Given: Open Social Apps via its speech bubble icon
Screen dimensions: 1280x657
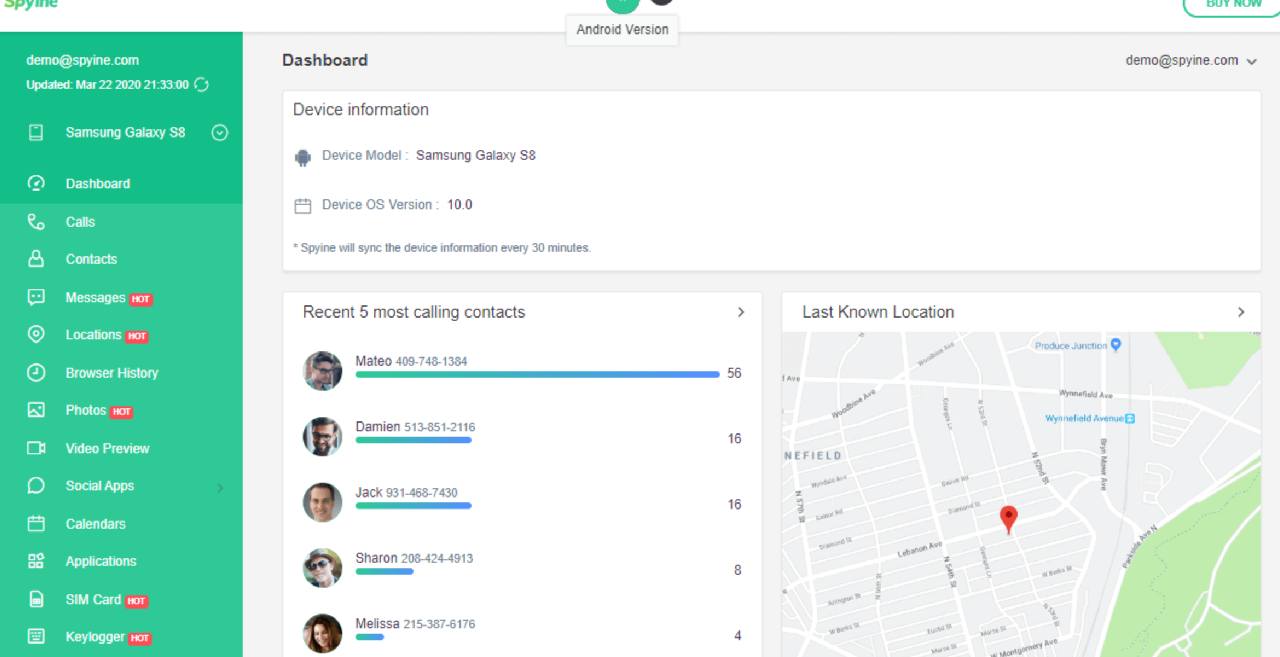Looking at the screenshot, I should pyautogui.click(x=36, y=486).
